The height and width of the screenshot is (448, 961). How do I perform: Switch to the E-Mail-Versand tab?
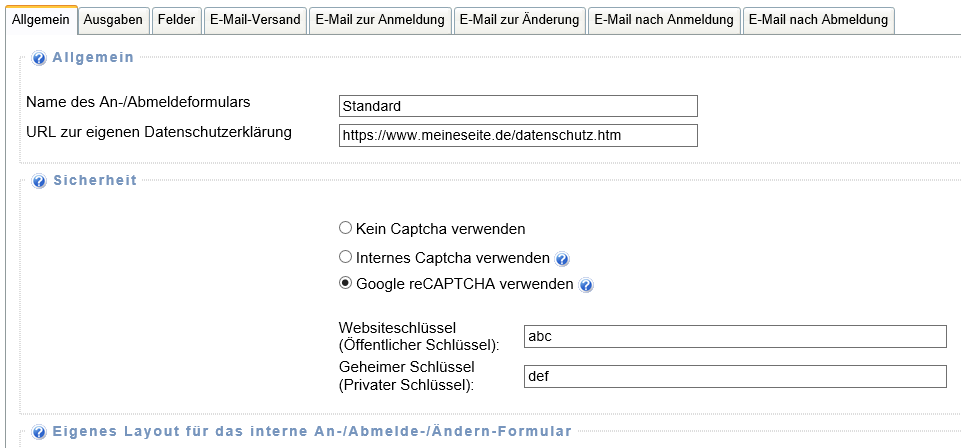coord(254,20)
